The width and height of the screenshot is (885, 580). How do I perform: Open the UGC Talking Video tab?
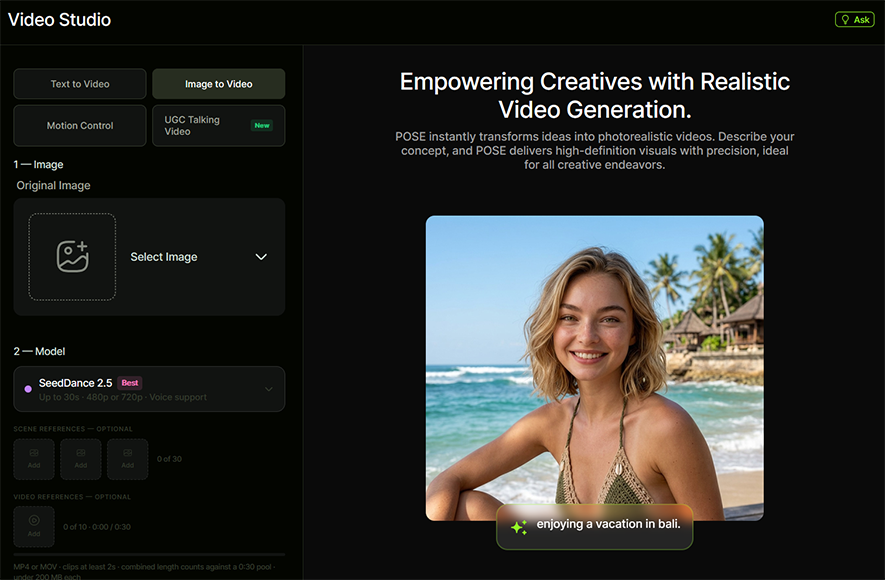[x=218, y=125]
